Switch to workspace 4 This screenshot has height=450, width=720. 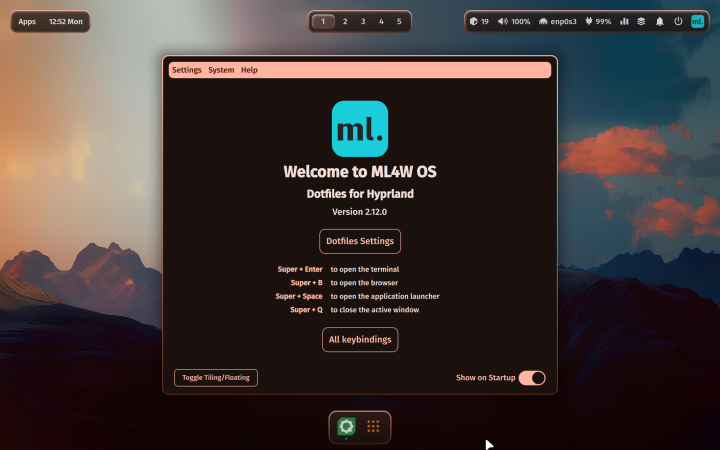pyautogui.click(x=381, y=22)
